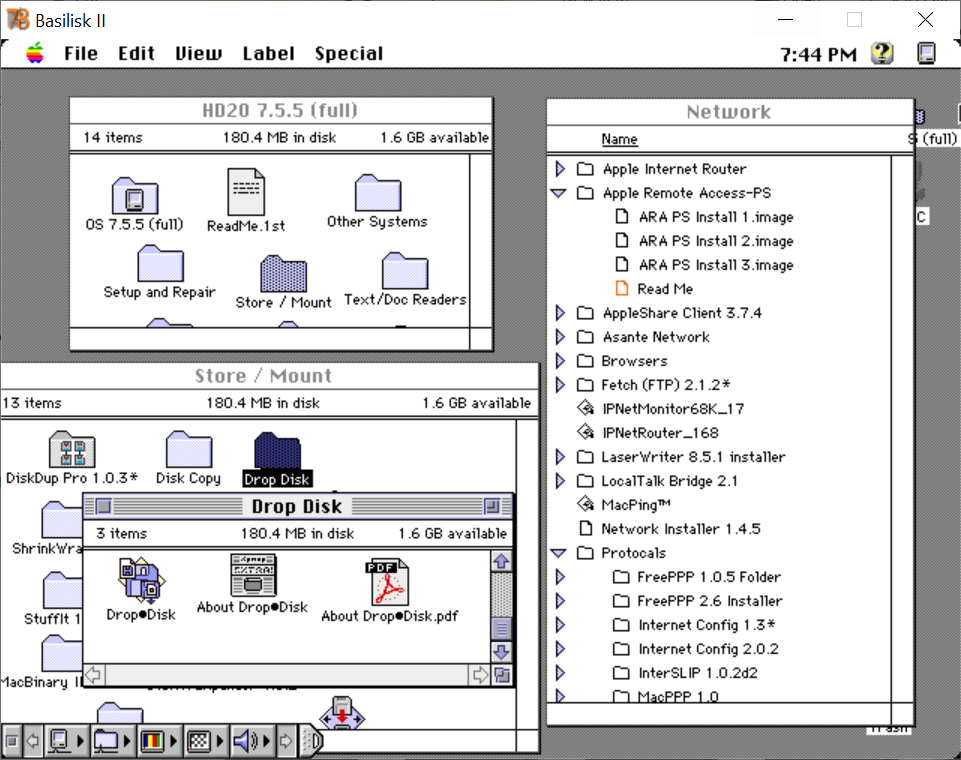This screenshot has width=961, height=760.
Task: Open the OS 7.5.5 (full) system folder icon
Action: (x=135, y=196)
